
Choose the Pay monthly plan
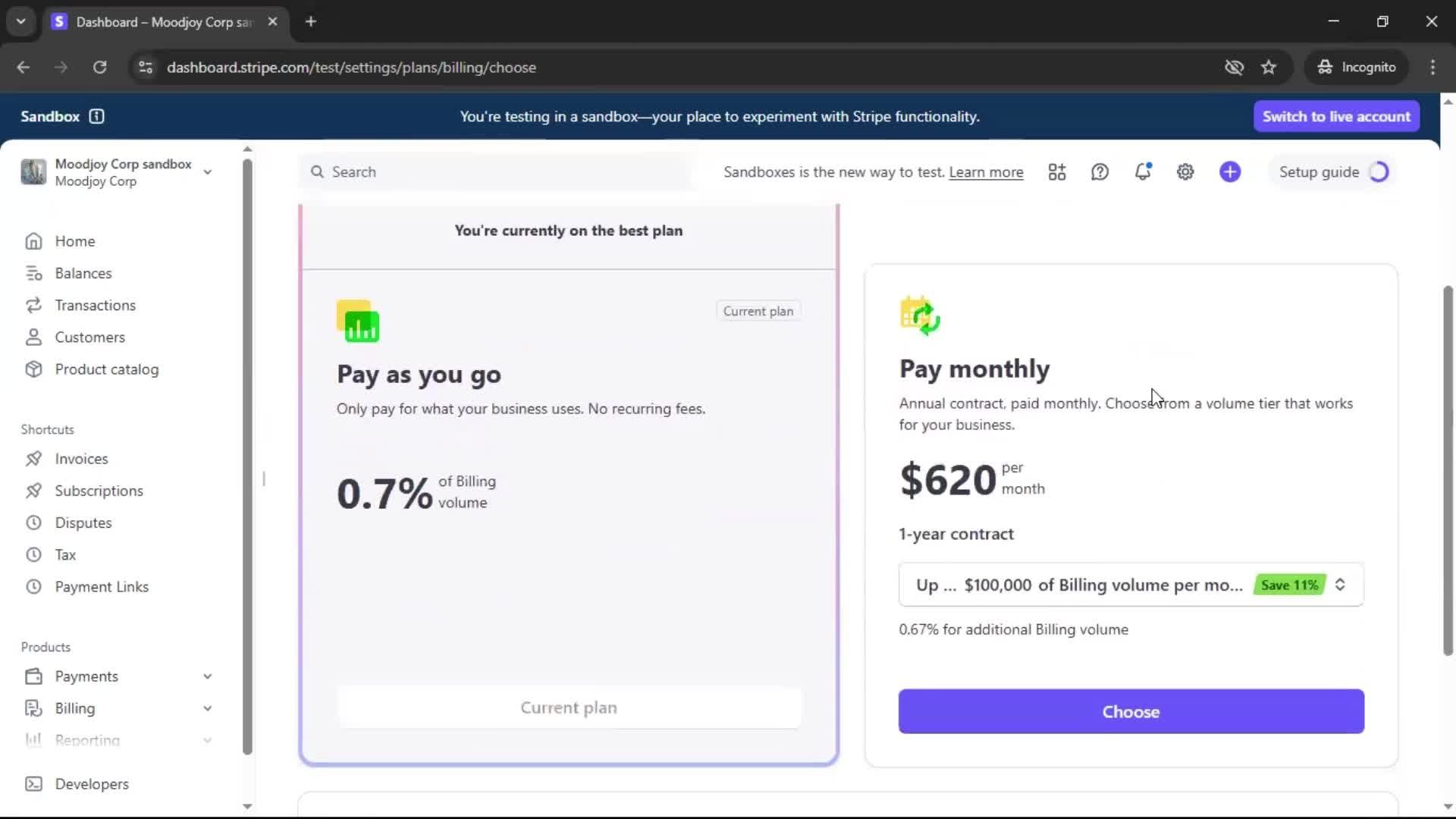tap(1131, 711)
